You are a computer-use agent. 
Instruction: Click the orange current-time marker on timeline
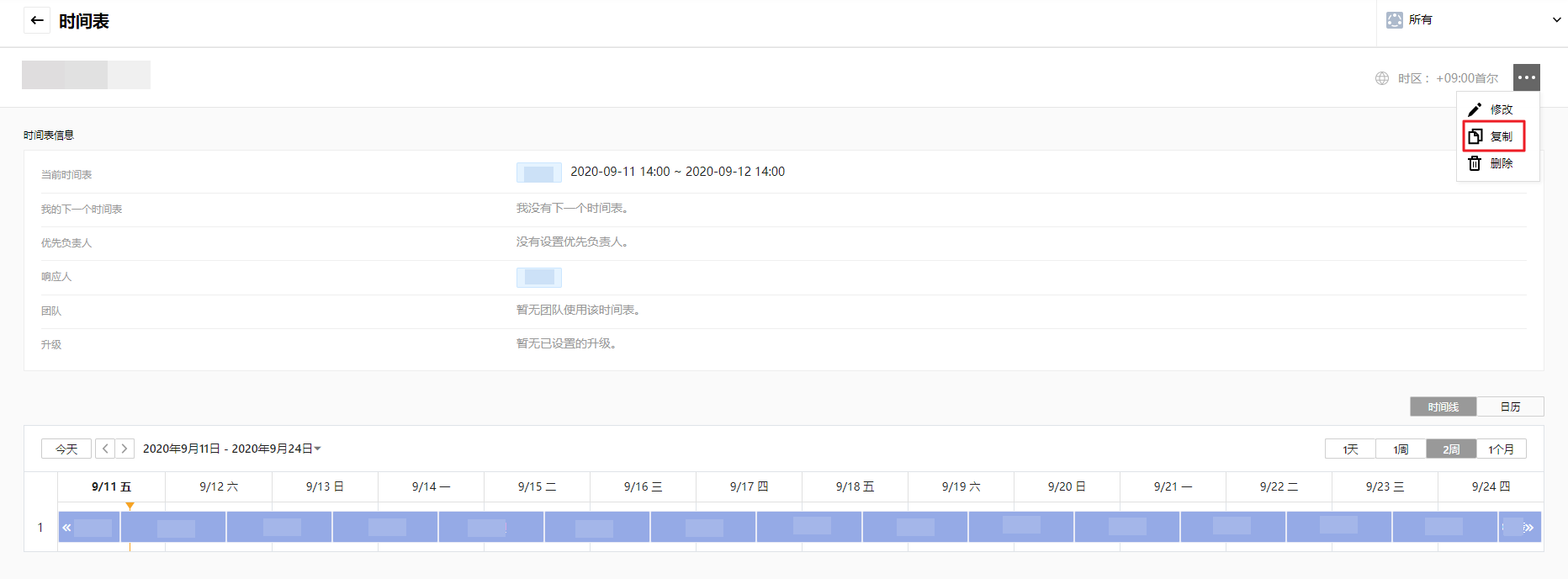130,506
